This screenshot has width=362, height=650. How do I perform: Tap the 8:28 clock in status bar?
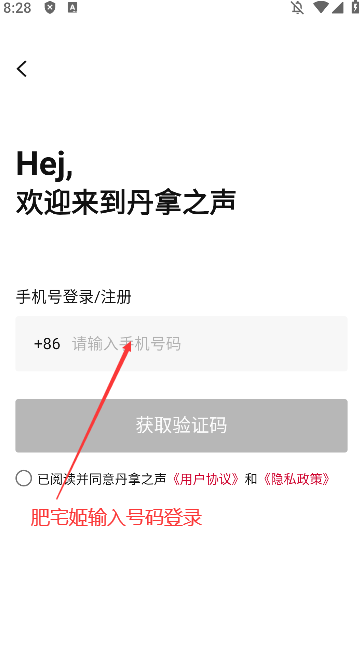tap(17, 8)
